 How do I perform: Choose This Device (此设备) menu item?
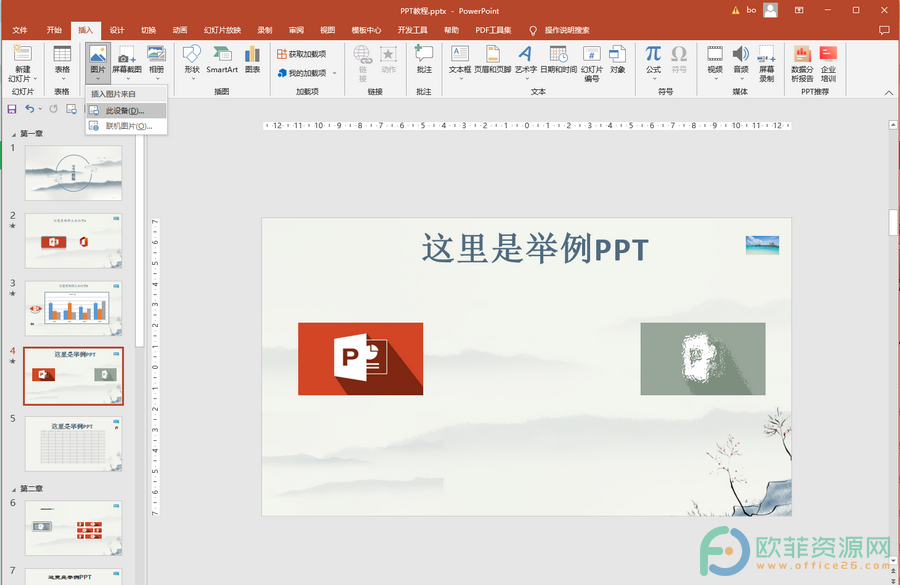click(126, 111)
